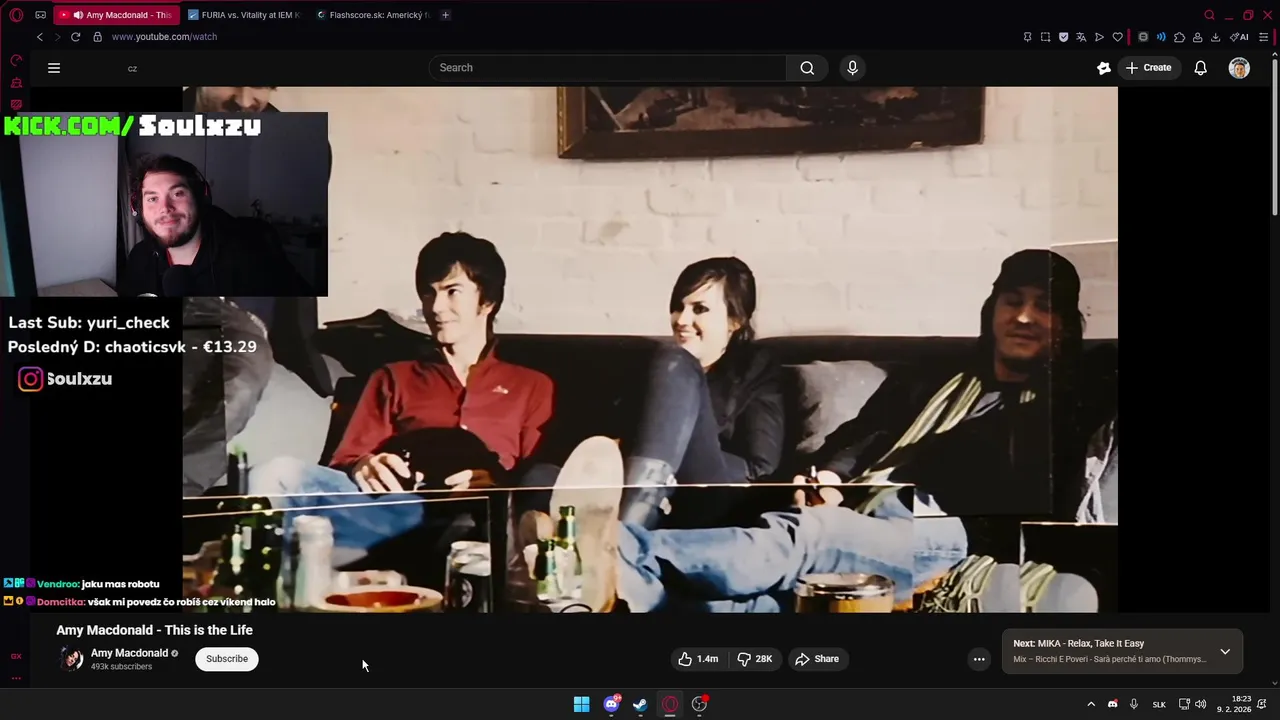1280x720 pixels.
Task: Open the GX sidebar bottom icon
Action: tap(16, 657)
